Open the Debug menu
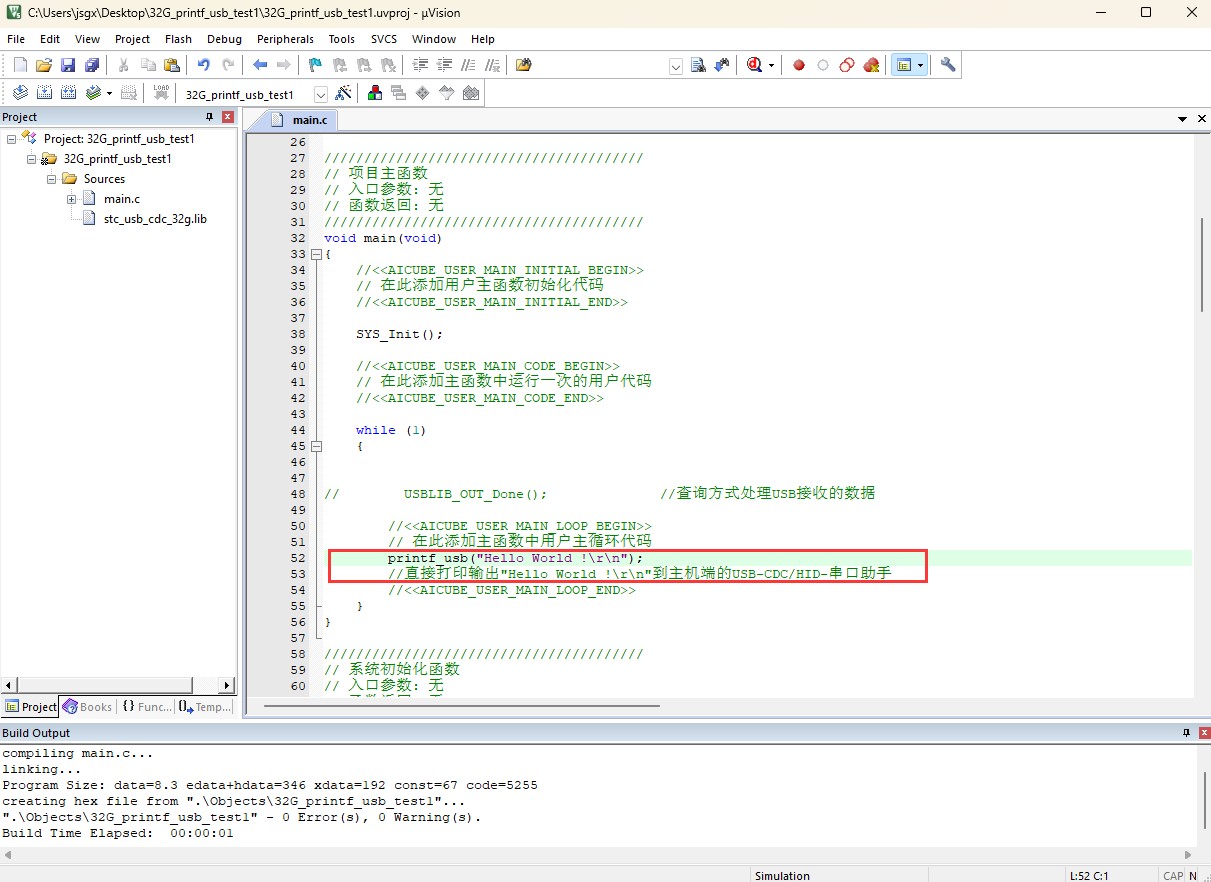Image resolution: width=1211 pixels, height=882 pixels. pyautogui.click(x=224, y=39)
